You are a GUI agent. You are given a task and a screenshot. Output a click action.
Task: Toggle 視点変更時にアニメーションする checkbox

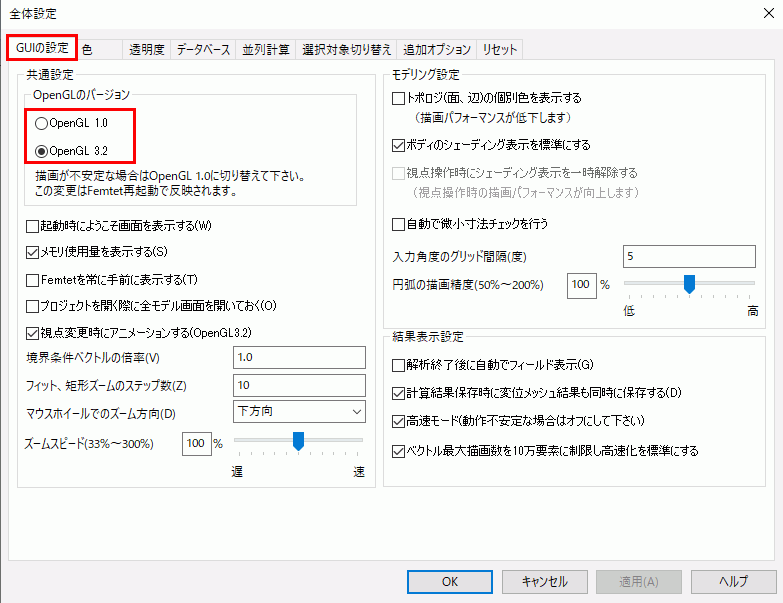click(x=33, y=332)
